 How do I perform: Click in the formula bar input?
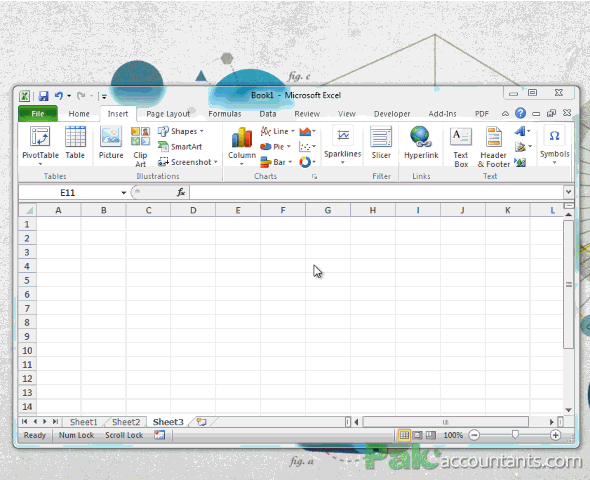[376, 192]
